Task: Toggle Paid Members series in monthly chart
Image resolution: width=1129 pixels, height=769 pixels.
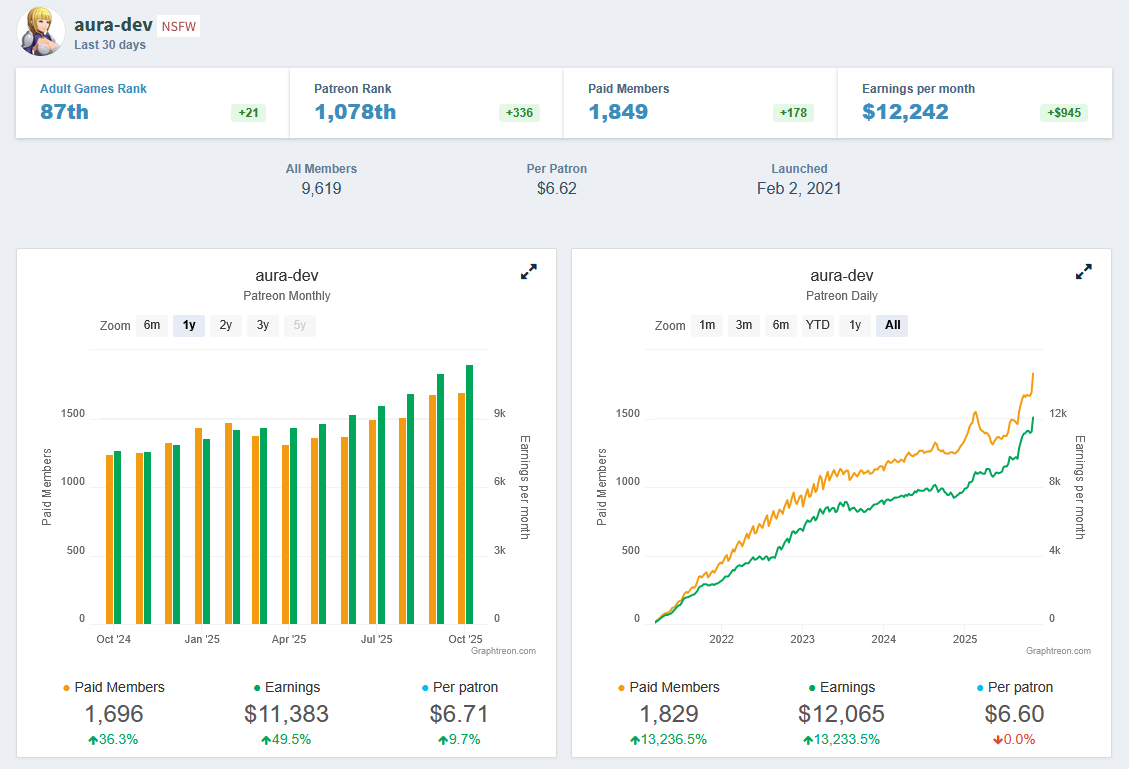Action: [x=114, y=688]
